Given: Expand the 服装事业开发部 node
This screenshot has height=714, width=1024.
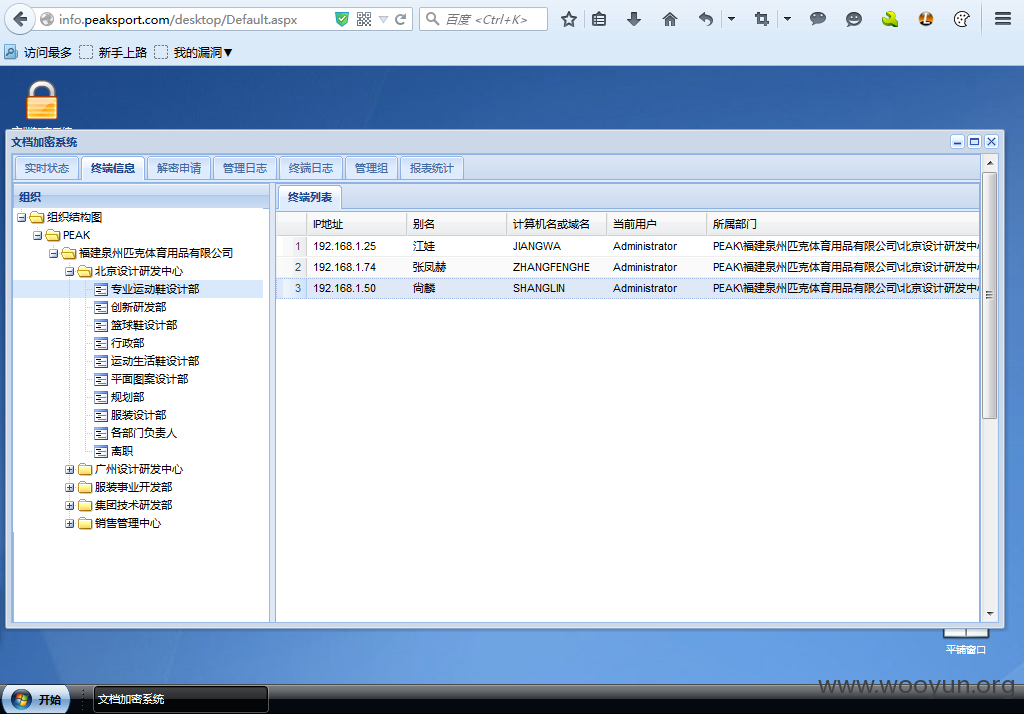Looking at the screenshot, I should tap(69, 487).
